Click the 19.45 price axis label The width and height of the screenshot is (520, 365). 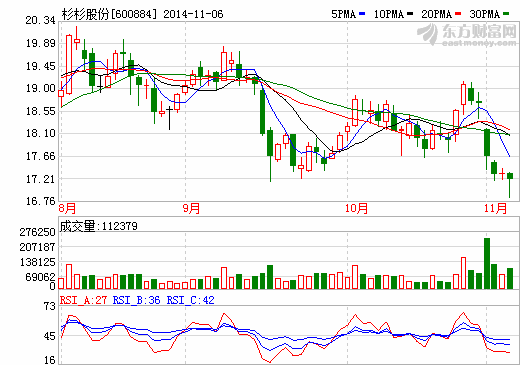[40, 66]
